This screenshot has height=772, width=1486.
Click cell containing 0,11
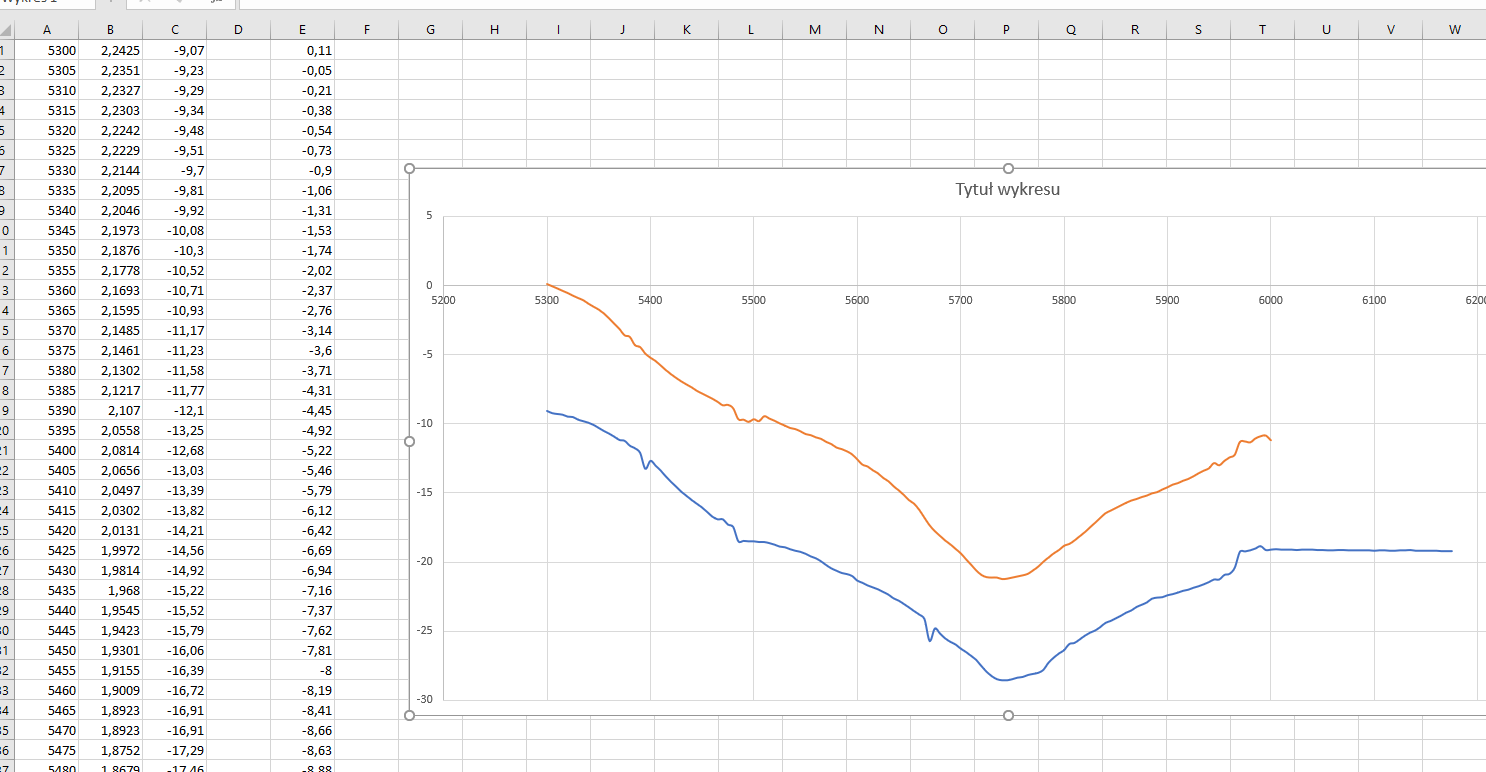pyautogui.click(x=302, y=50)
